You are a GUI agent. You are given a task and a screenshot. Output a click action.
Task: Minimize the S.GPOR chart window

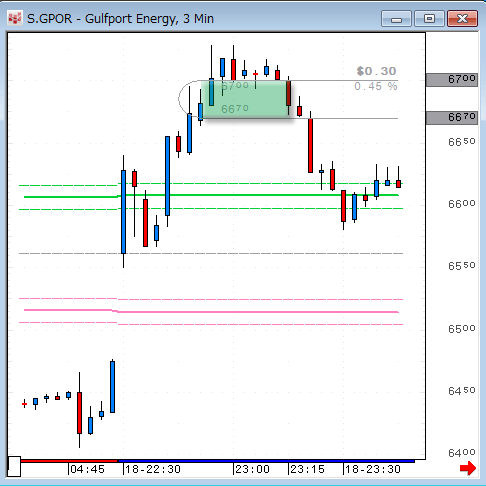[x=396, y=19]
